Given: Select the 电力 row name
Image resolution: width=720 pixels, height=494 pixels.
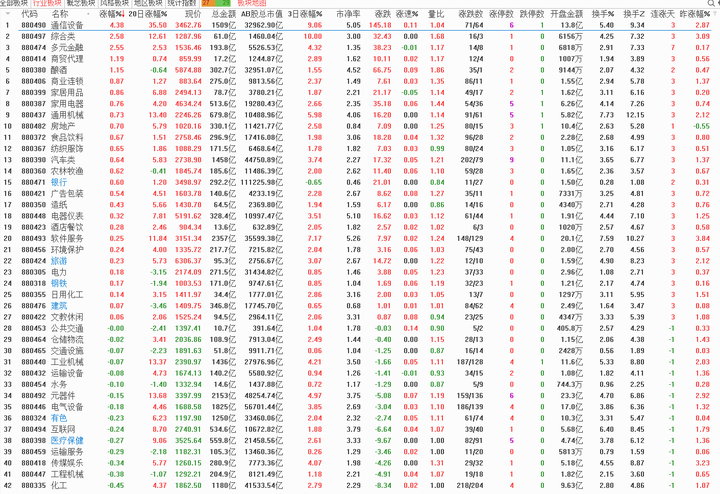Looking at the screenshot, I should click(59, 272).
